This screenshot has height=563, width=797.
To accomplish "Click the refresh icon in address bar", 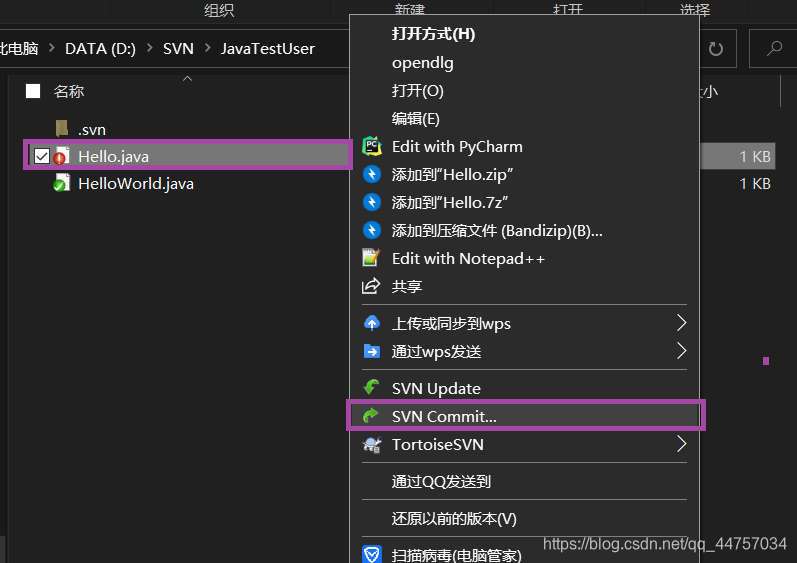I will 716,49.
